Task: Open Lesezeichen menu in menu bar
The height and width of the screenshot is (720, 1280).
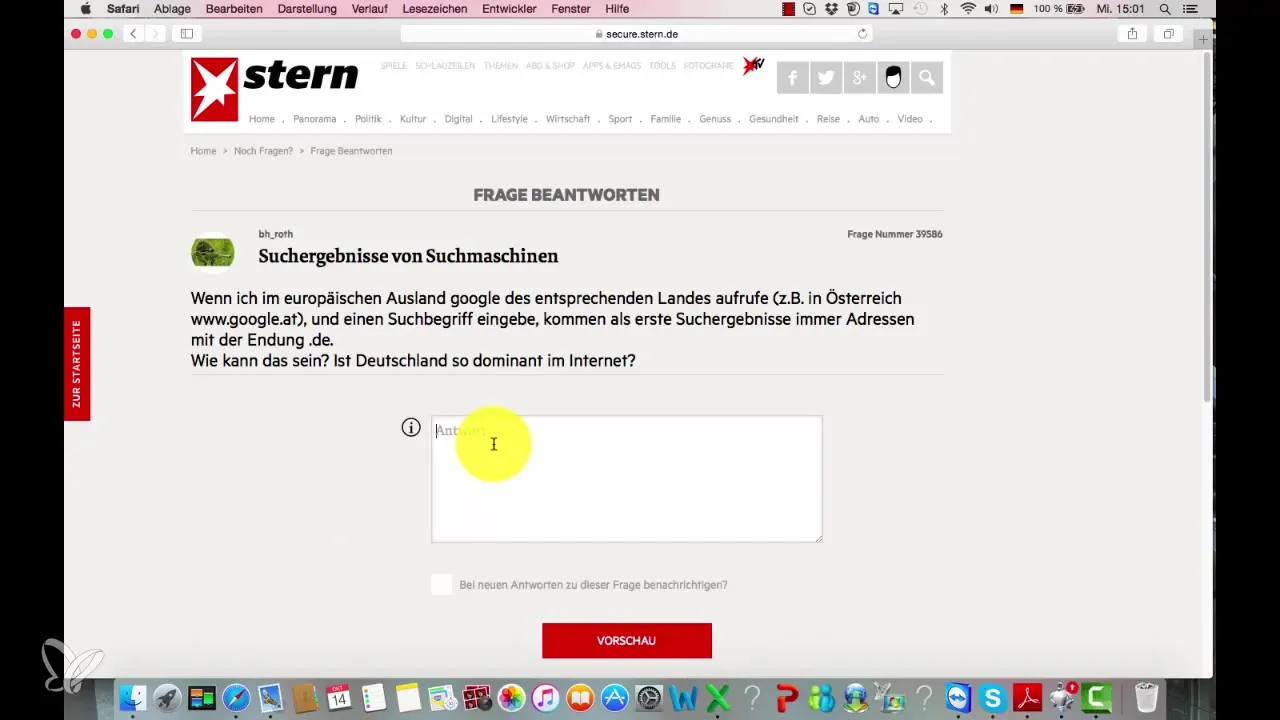Action: point(433,9)
